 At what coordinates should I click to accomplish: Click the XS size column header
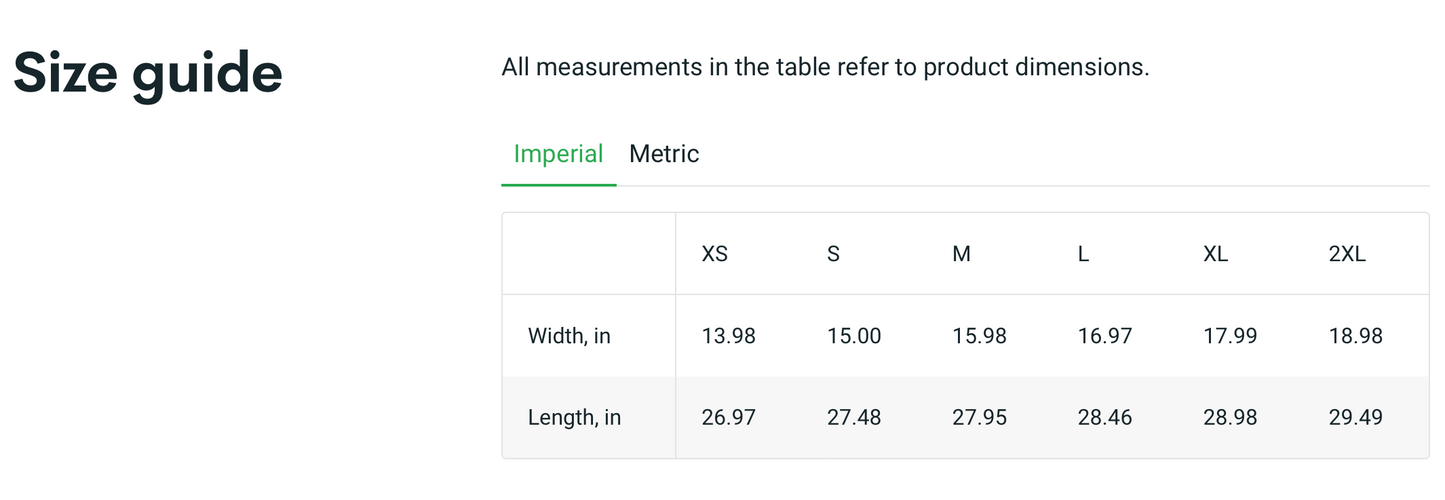(x=715, y=254)
